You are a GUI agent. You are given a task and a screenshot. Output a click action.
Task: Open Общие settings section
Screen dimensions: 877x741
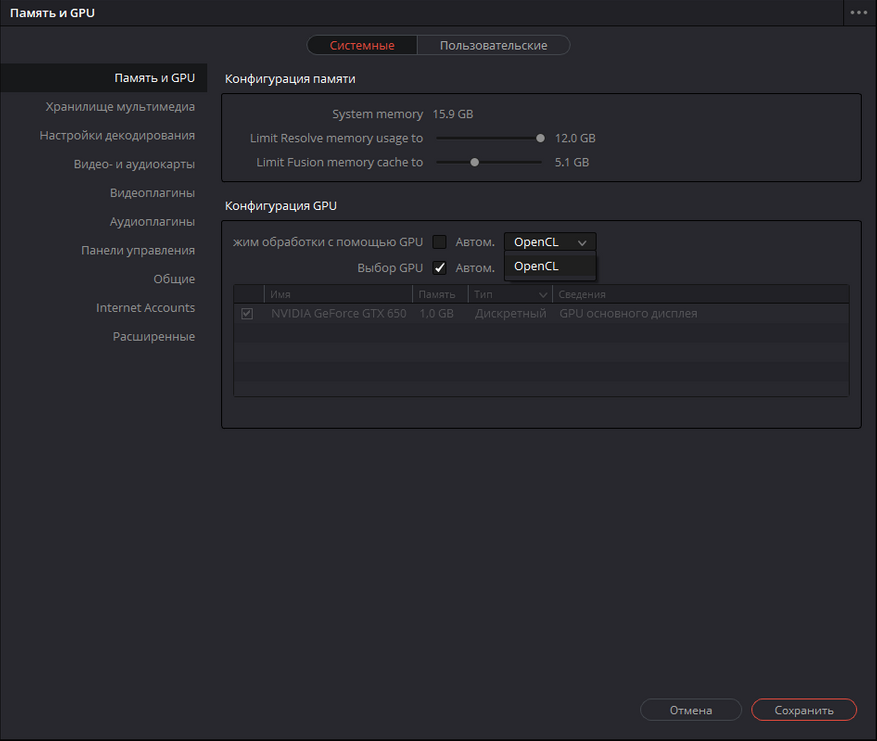[x=174, y=279]
